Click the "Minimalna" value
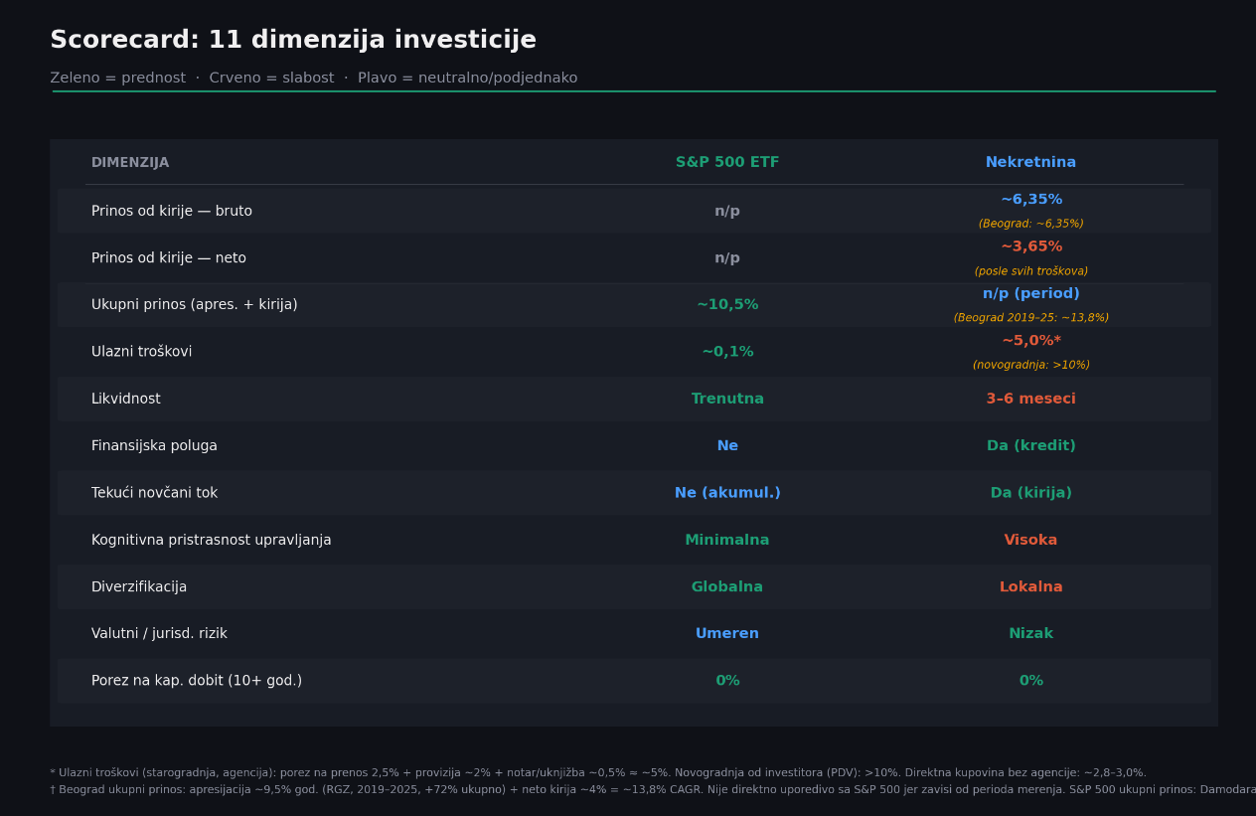Viewport: 1256px width, 816px height. [727, 540]
